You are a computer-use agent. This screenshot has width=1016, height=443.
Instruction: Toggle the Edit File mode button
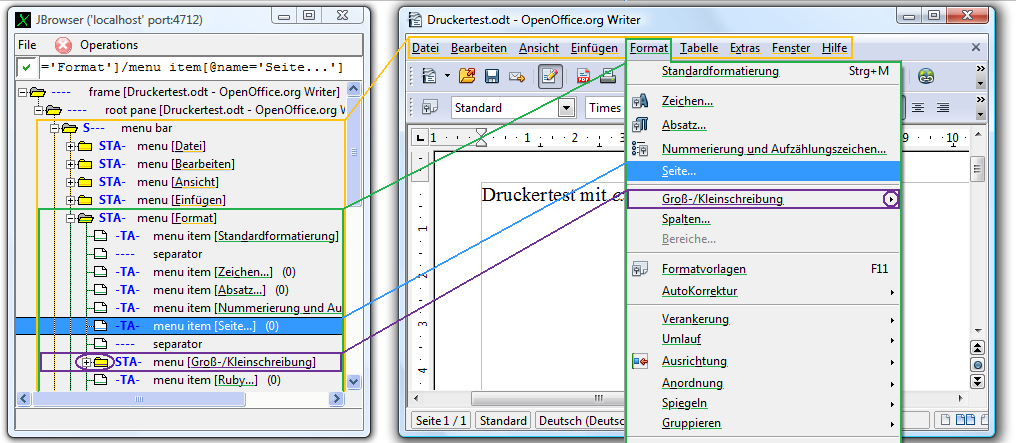549,76
